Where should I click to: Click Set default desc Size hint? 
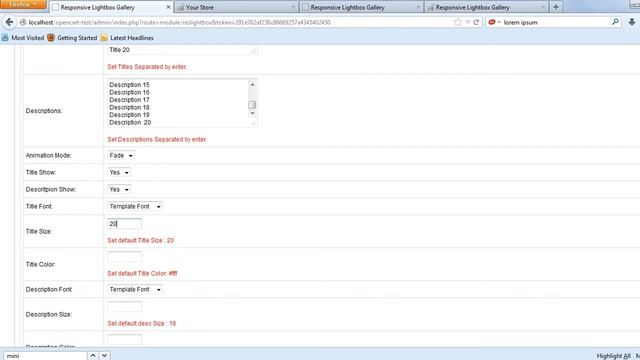coord(142,323)
